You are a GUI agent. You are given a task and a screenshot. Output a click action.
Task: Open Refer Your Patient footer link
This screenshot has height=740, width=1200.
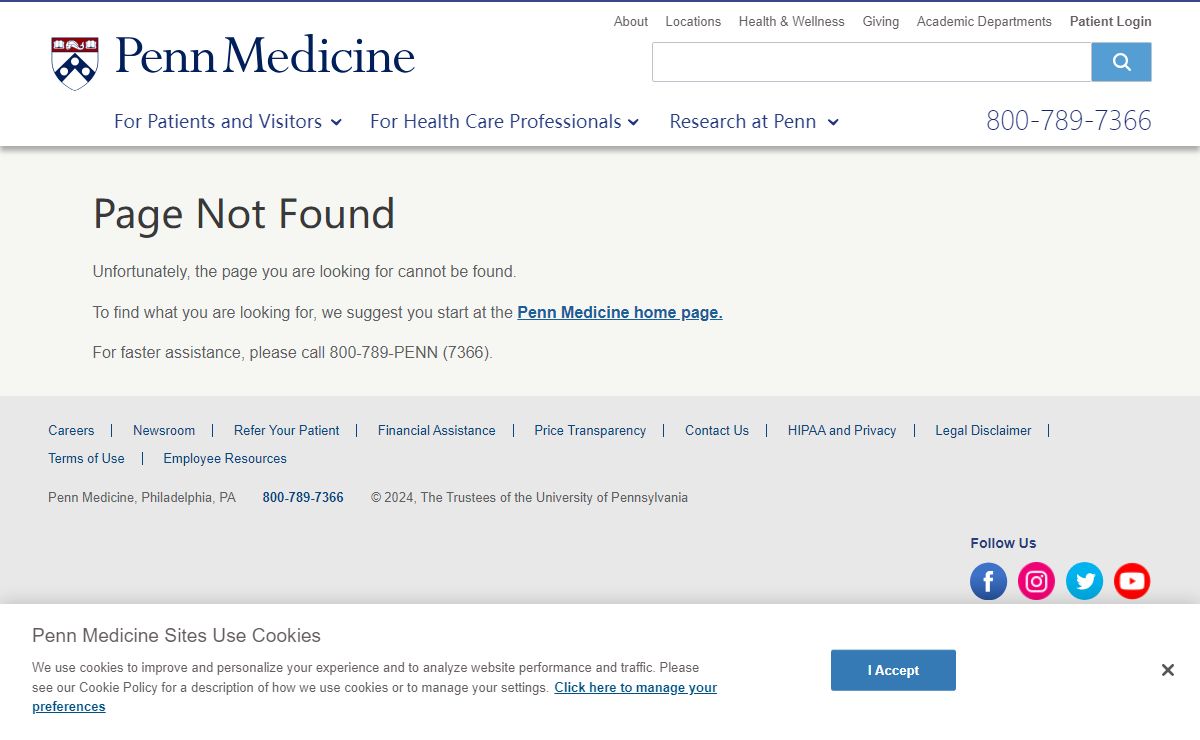point(286,430)
